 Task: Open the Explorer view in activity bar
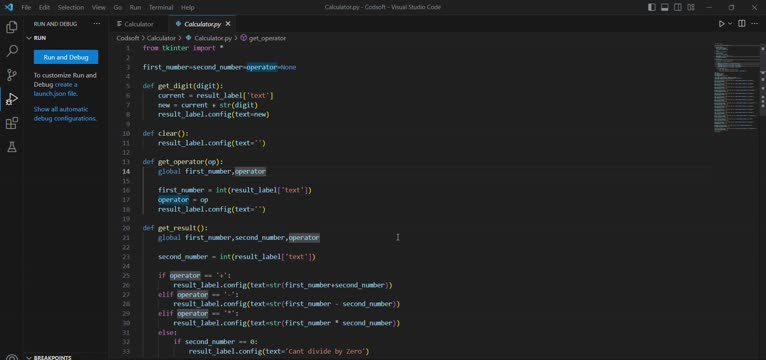click(x=12, y=27)
